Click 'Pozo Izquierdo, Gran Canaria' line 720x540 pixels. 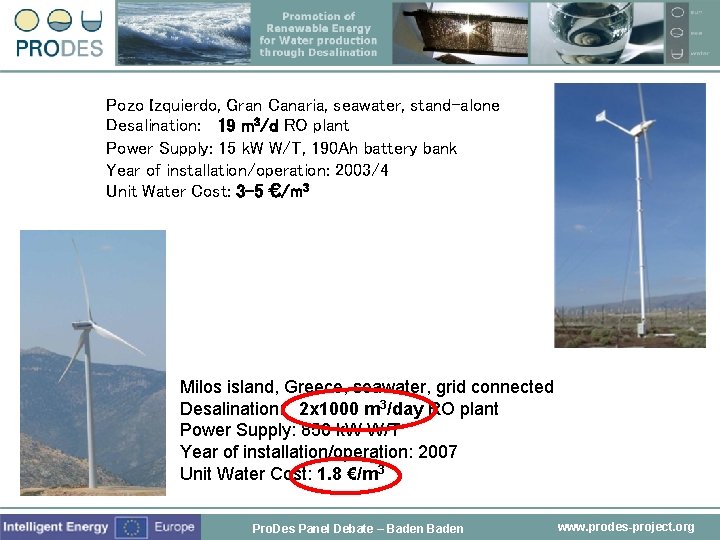click(303, 106)
